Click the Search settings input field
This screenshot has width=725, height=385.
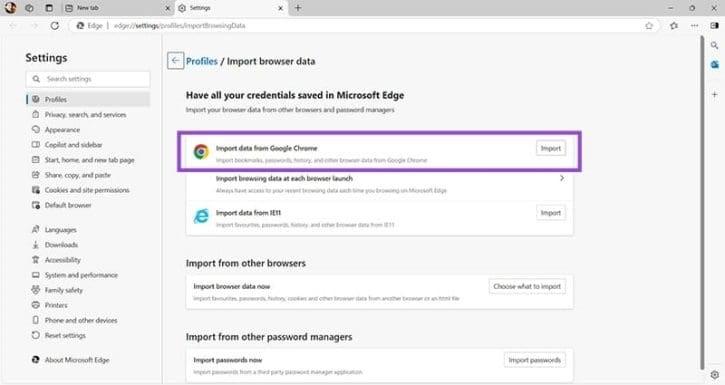tap(88, 79)
